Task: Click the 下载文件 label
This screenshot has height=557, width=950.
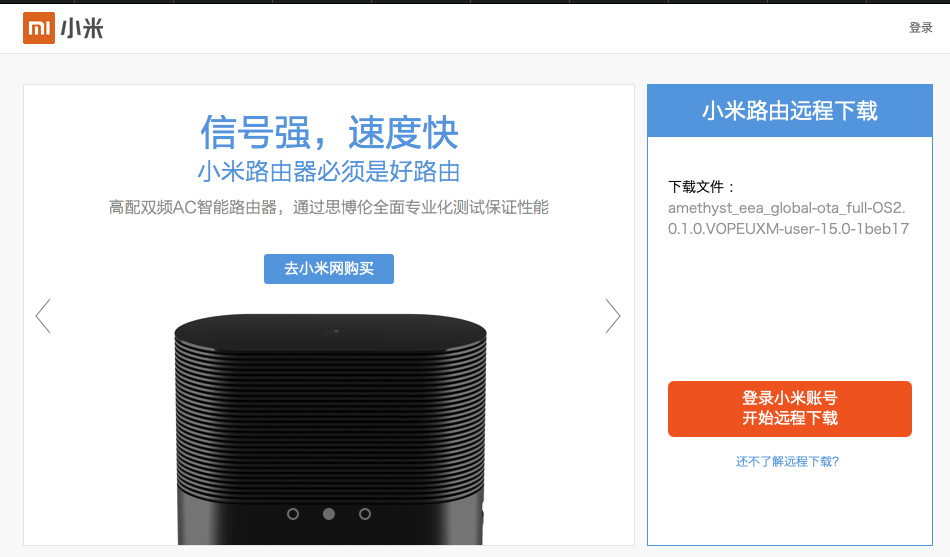Action: (702, 187)
